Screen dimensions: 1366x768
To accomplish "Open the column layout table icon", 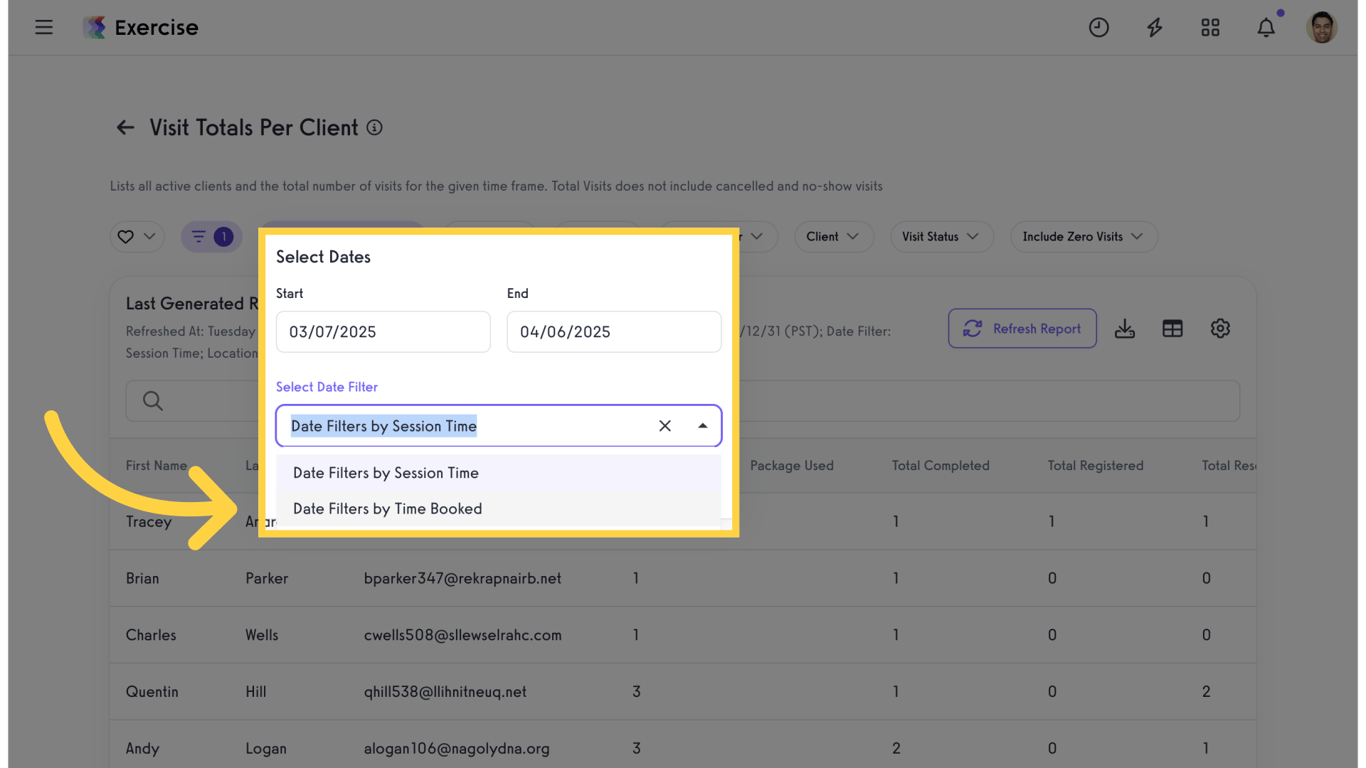I will (x=1172, y=329).
